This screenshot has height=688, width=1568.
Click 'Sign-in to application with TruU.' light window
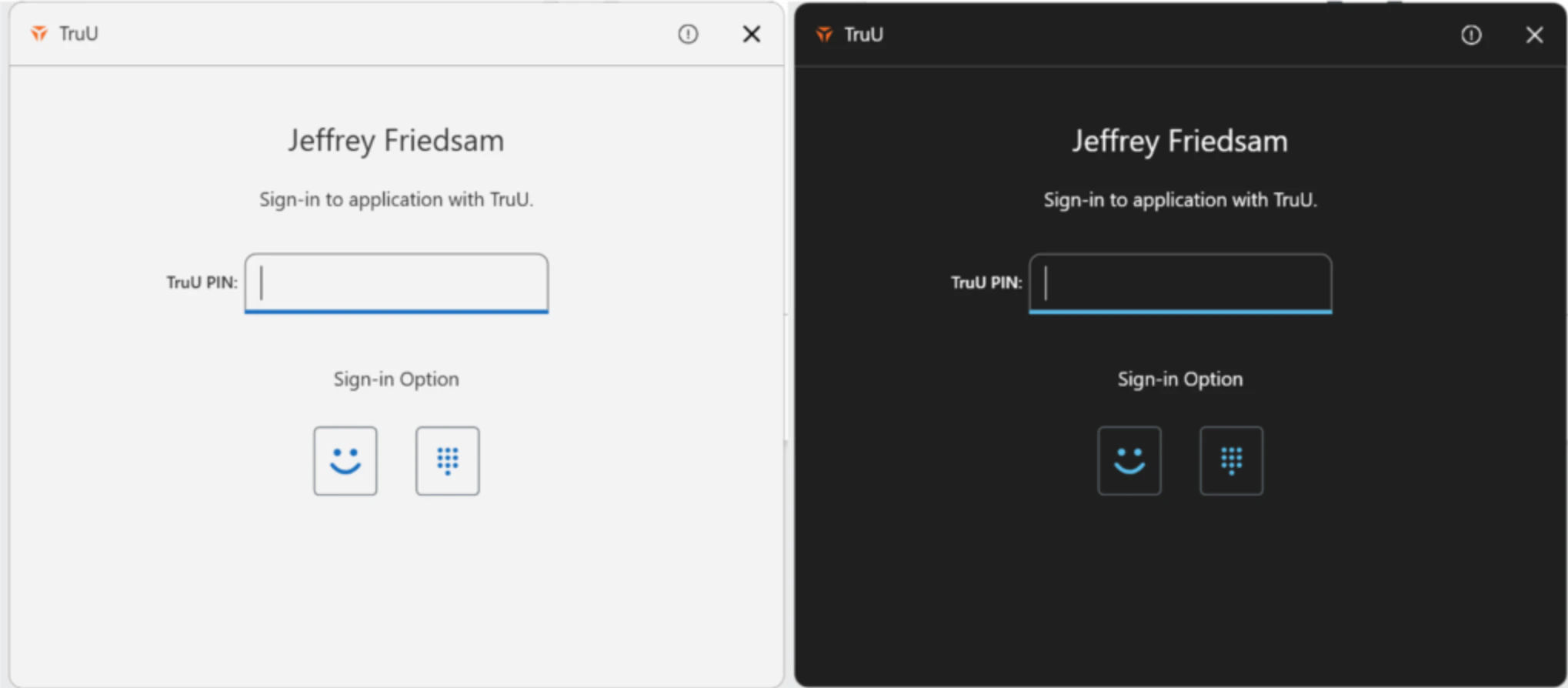pos(396,200)
